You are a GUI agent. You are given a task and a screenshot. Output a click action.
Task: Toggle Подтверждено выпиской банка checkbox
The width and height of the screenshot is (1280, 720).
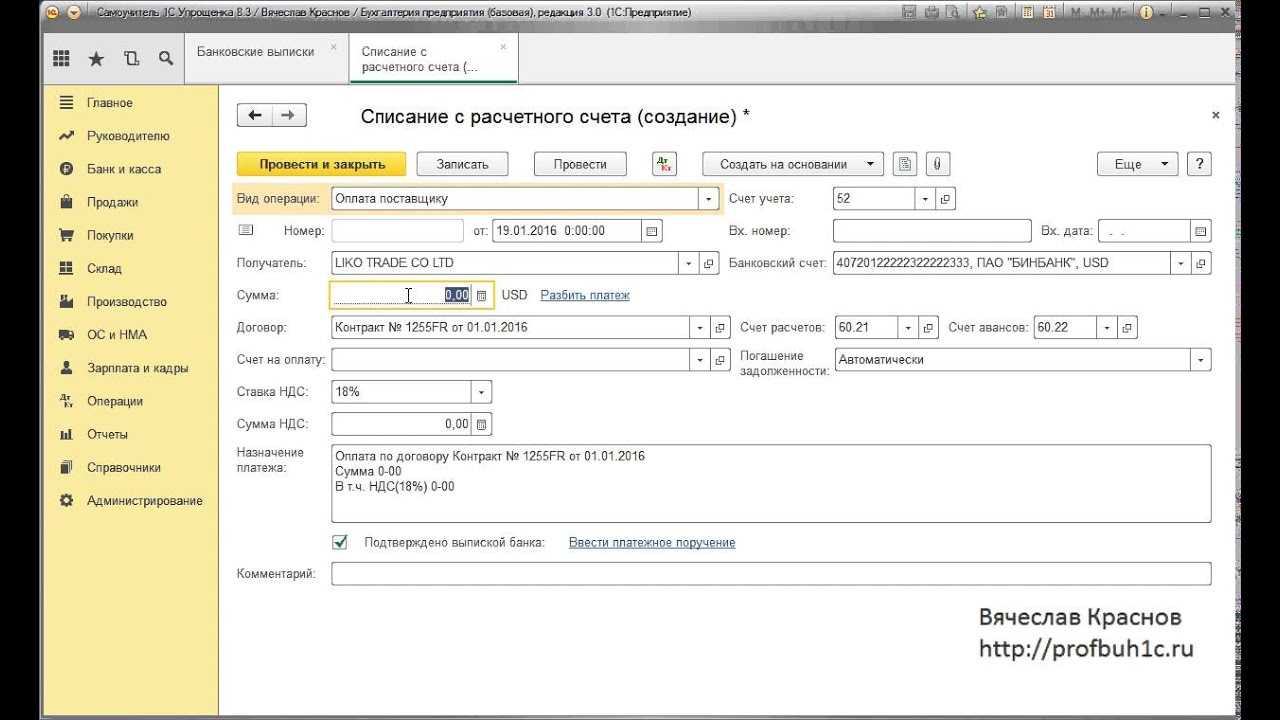pos(340,542)
